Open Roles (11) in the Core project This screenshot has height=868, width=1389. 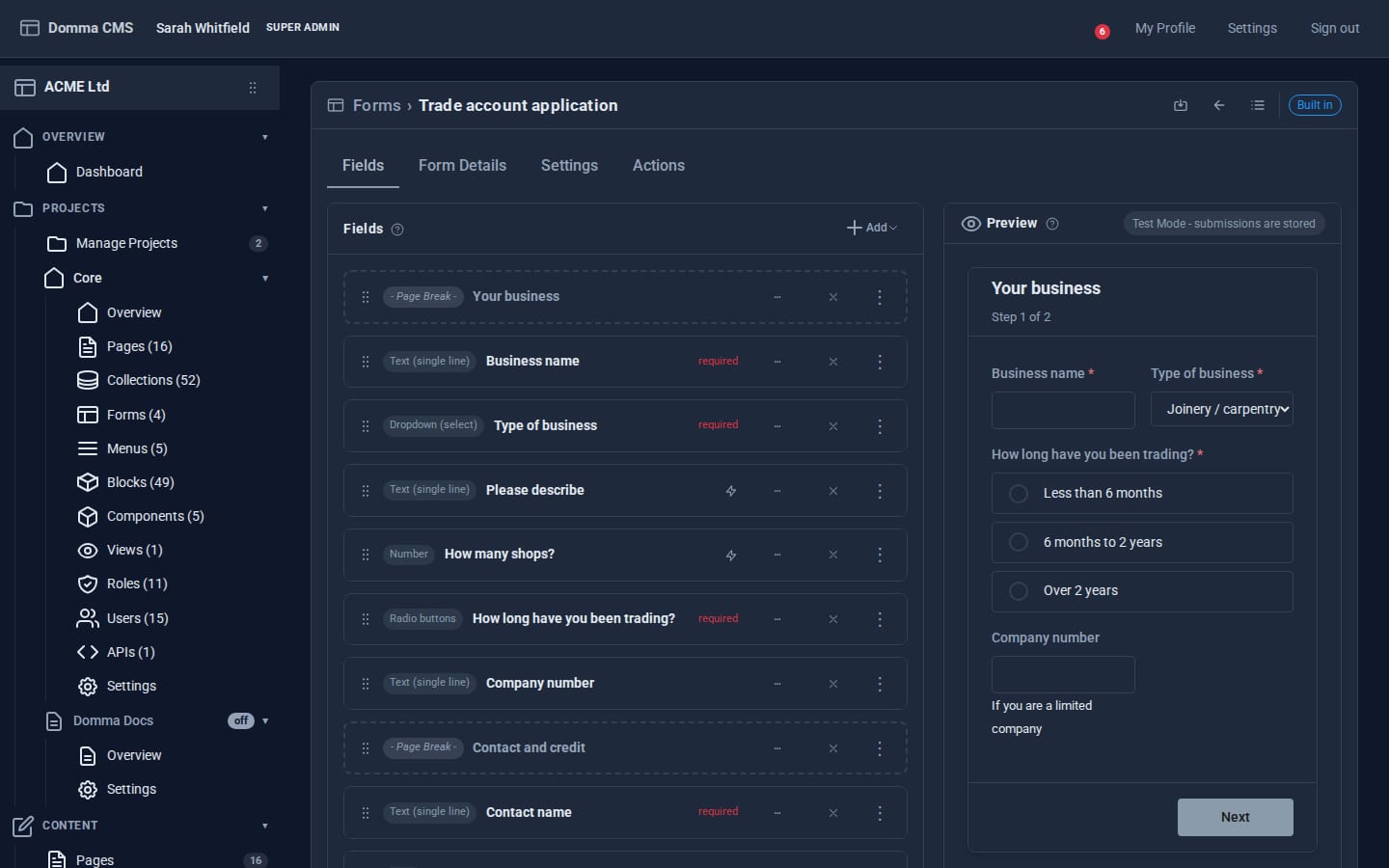pos(137,583)
